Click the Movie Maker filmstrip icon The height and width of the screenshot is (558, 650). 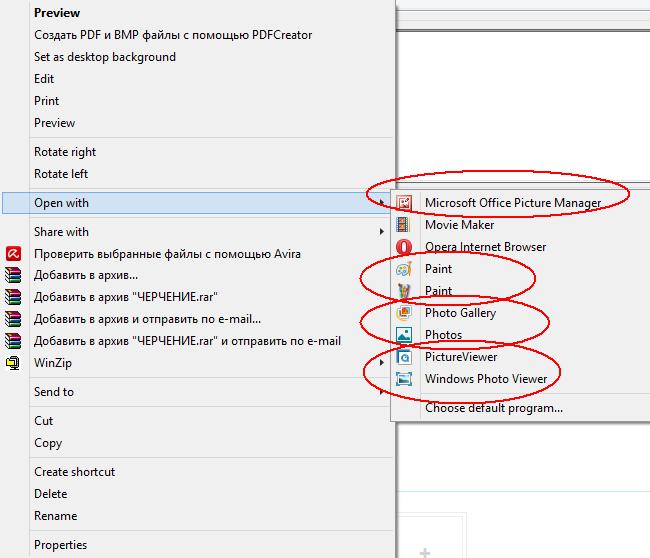(404, 225)
